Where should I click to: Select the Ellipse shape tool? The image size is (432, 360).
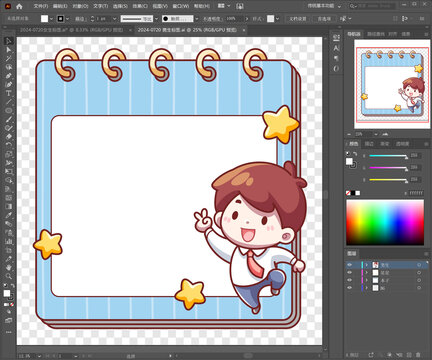click(x=8, y=110)
